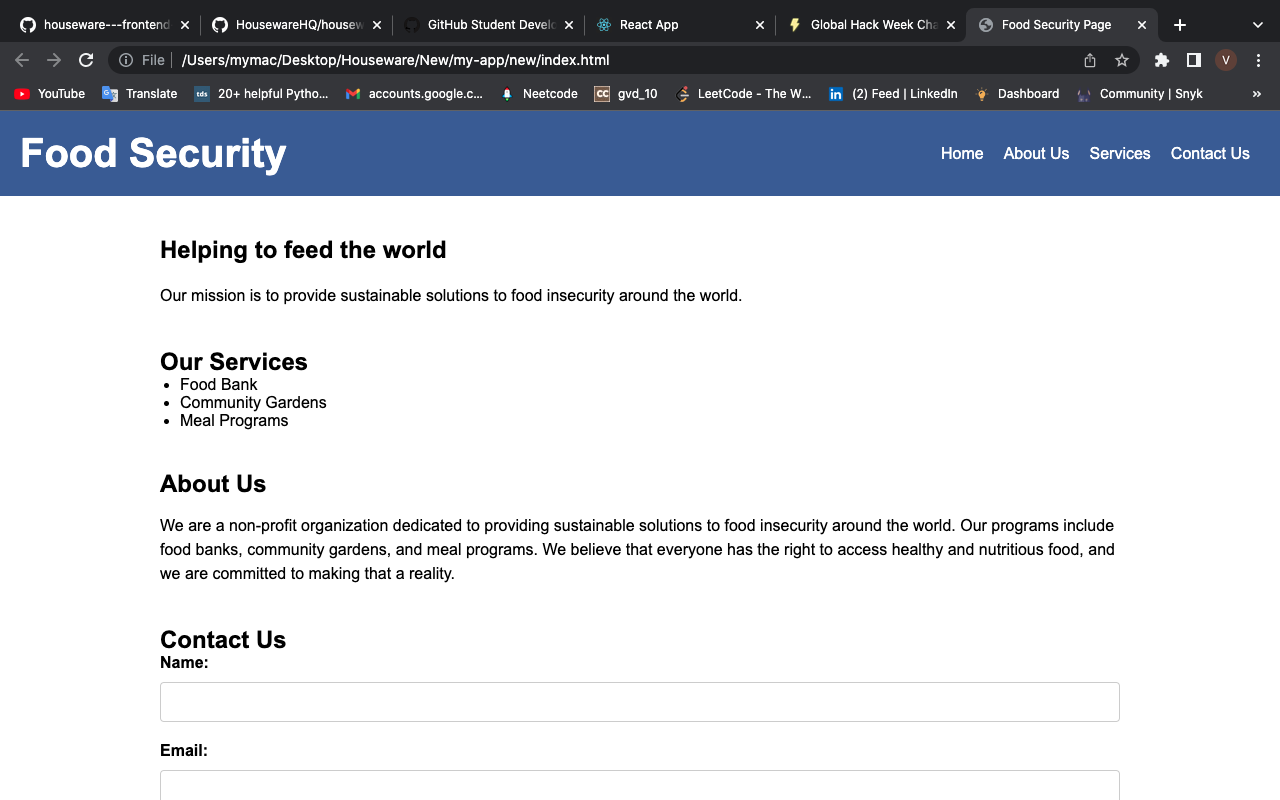Click the share icon in the address bar
This screenshot has width=1280, height=800.
(1090, 60)
